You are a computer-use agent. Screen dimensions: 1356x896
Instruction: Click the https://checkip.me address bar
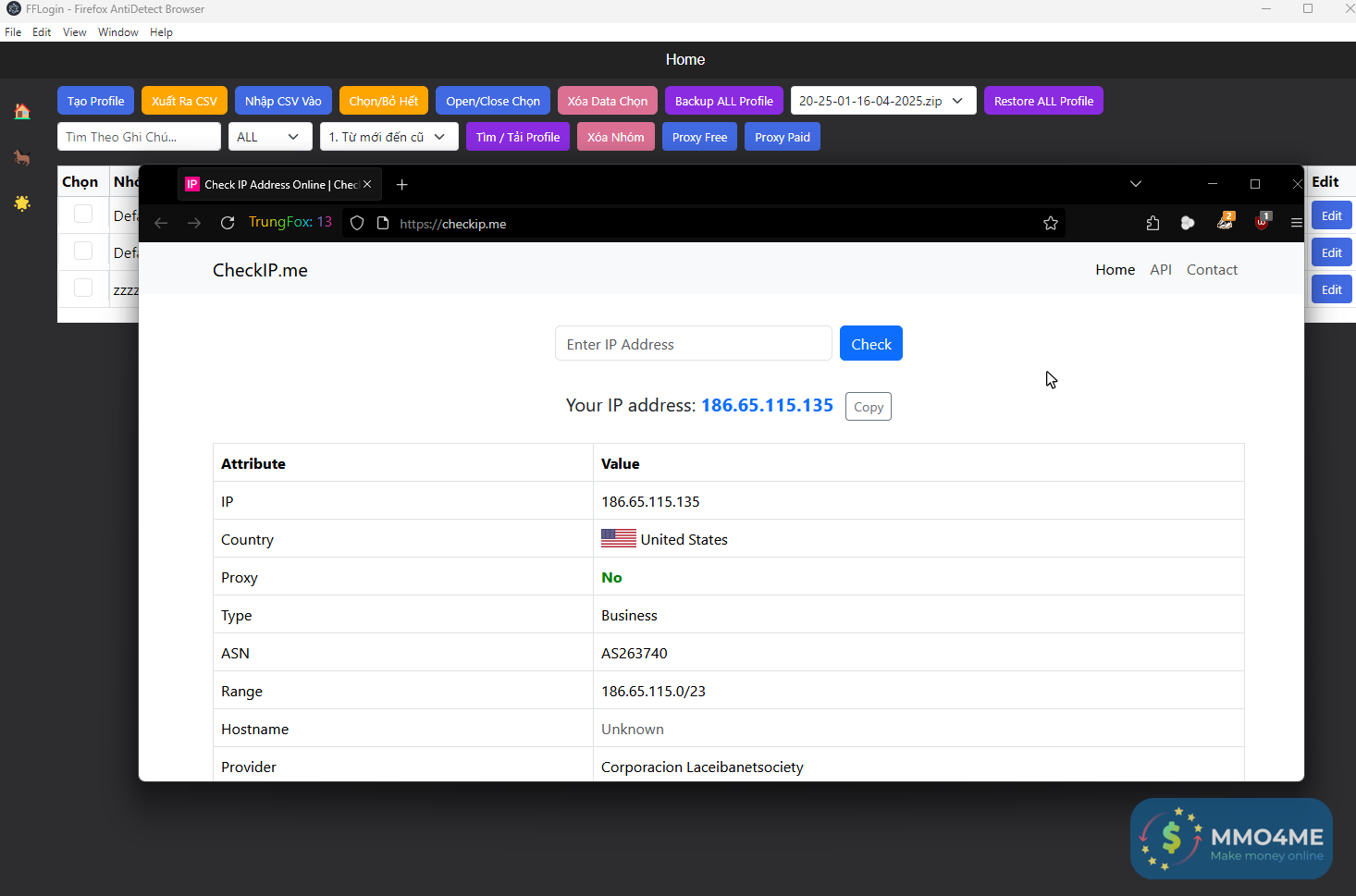pyautogui.click(x=703, y=223)
